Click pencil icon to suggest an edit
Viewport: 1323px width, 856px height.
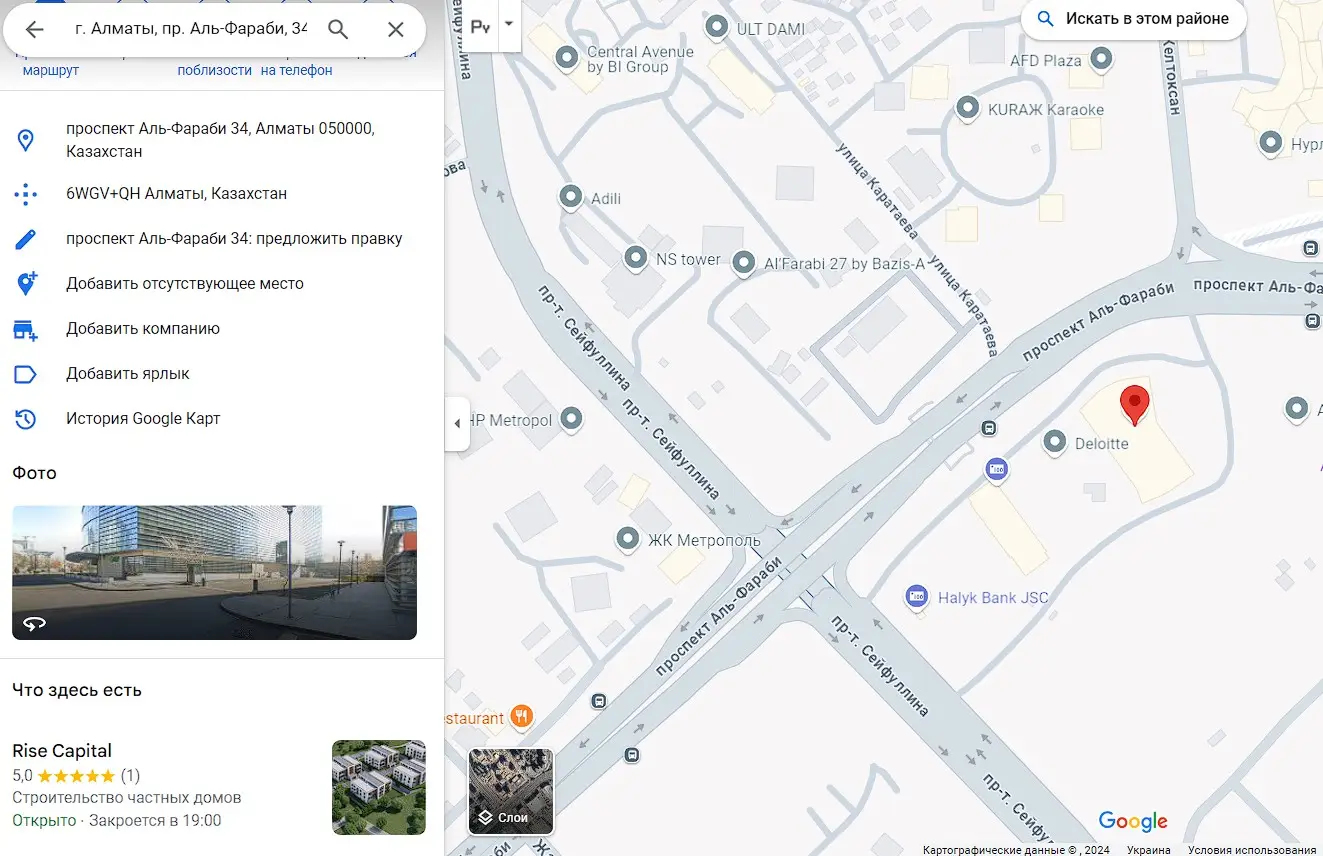(25, 239)
